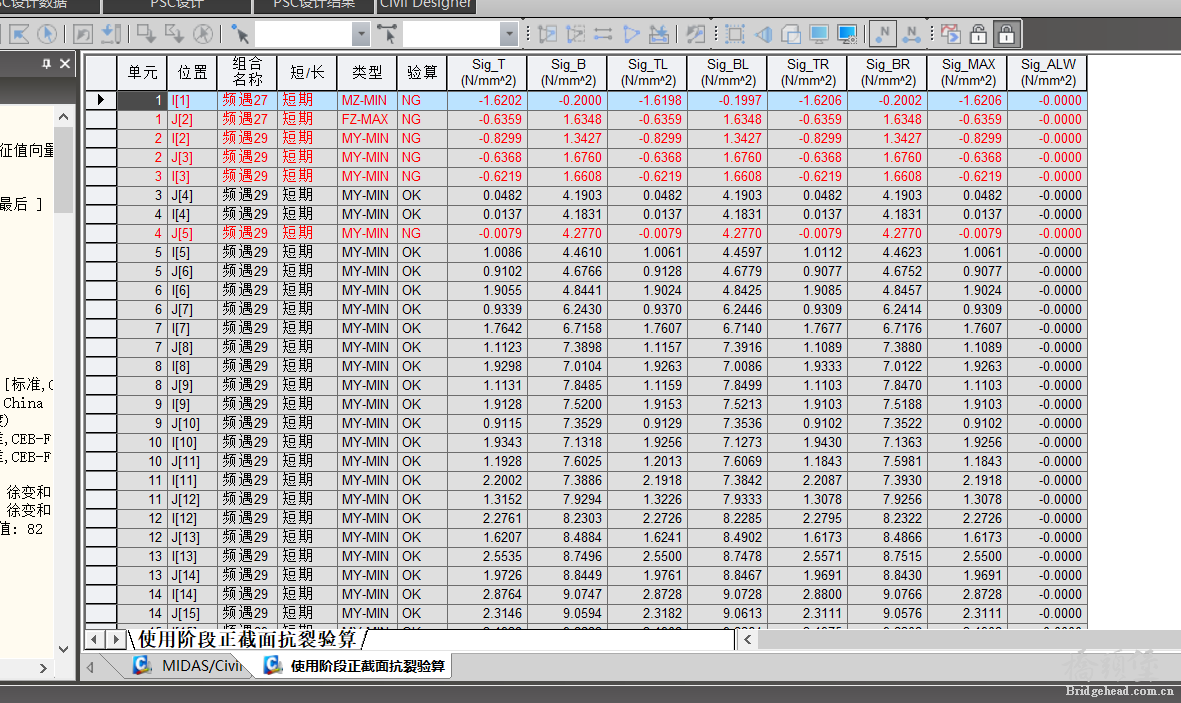The height and width of the screenshot is (703, 1181).
Task: Switch to the MIDAS/Civil window tab
Action: click(x=188, y=666)
